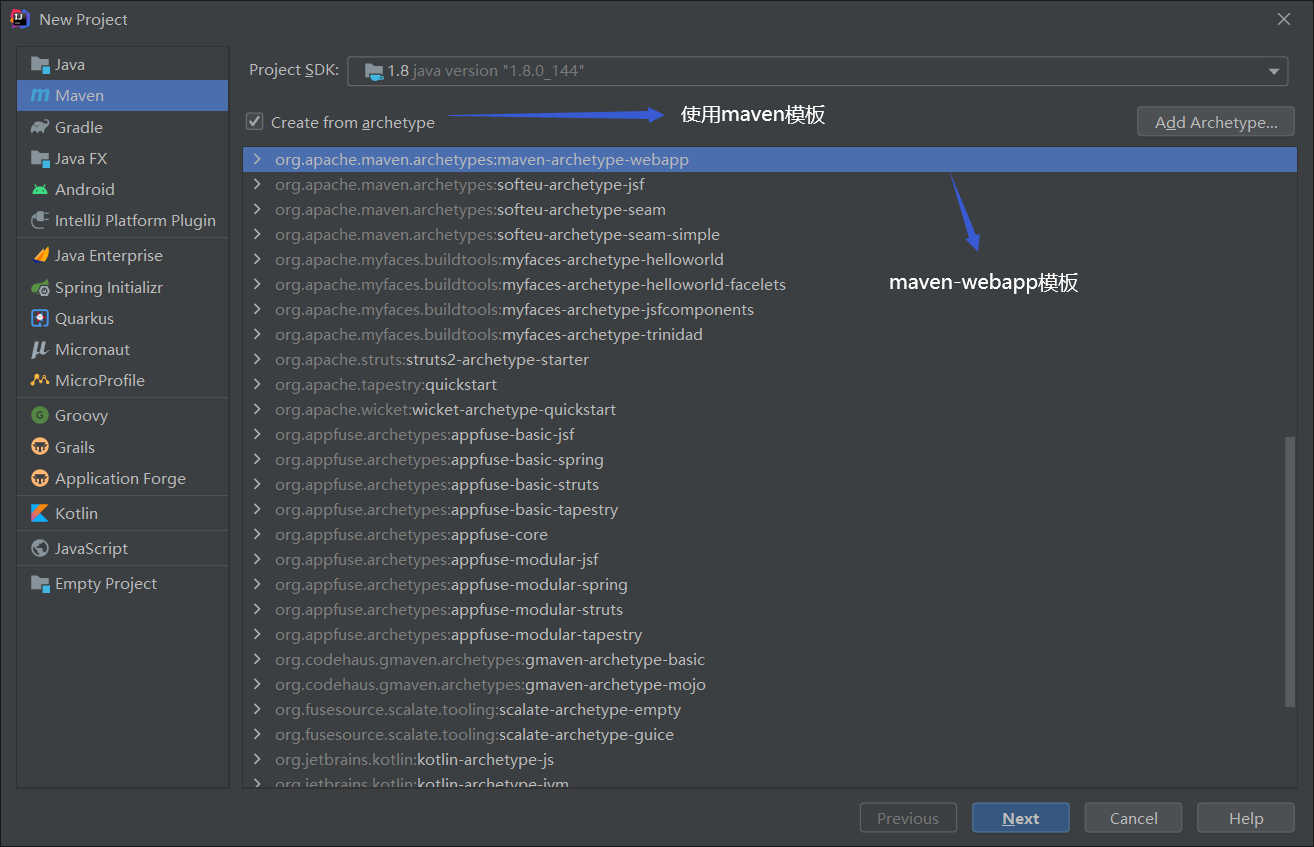Select org.apache.tapestry:quickstart row
Image resolution: width=1314 pixels, height=847 pixels.
pos(770,384)
